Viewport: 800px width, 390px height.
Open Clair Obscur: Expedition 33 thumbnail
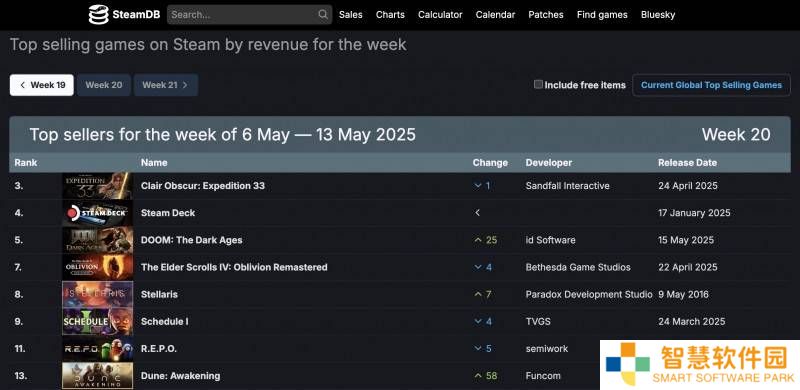[97, 186]
